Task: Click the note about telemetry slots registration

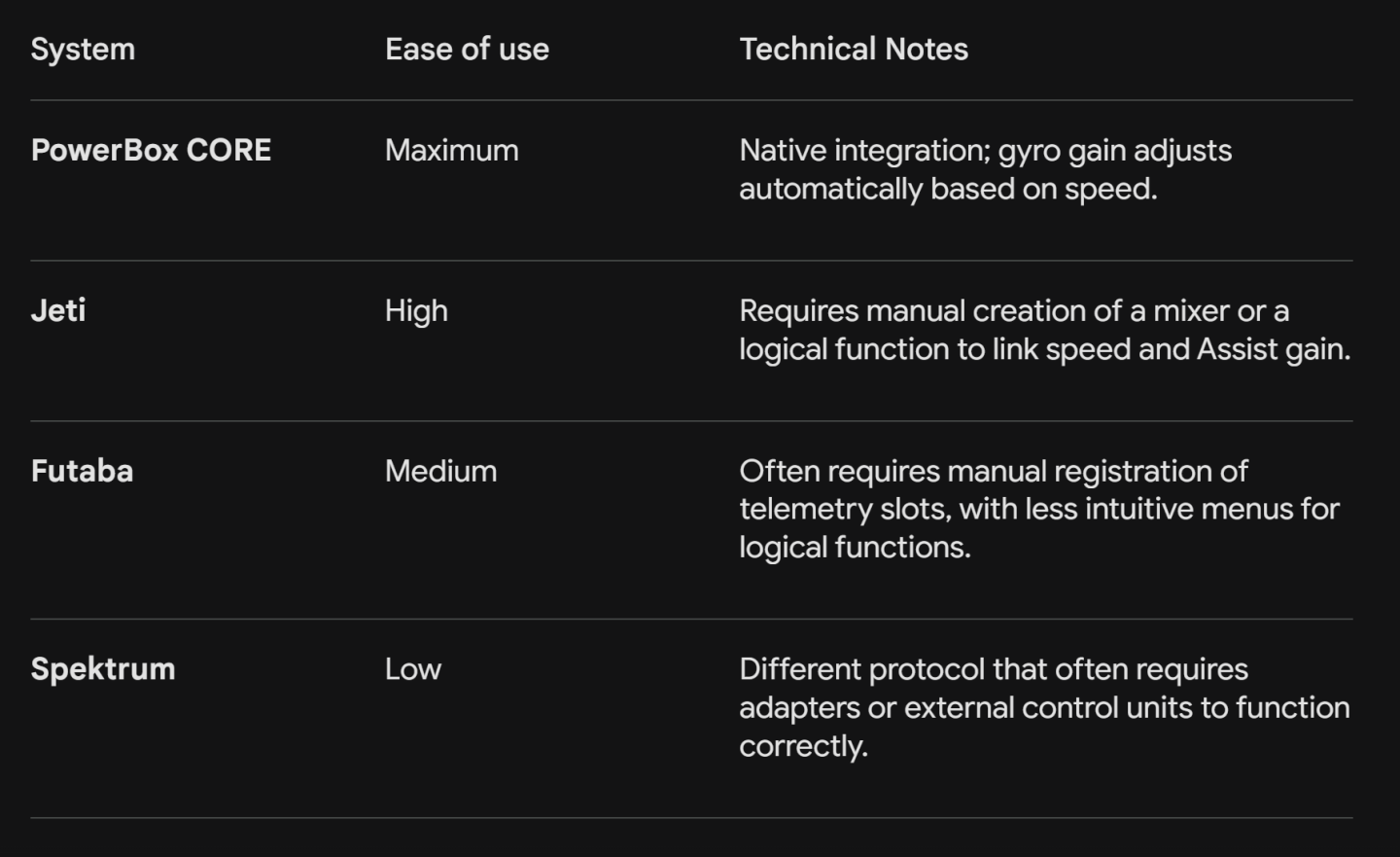Action: [1039, 509]
